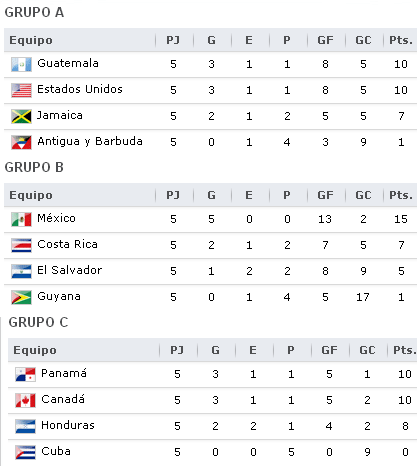Open the Guatemala team link
Image resolution: width=417 pixels, height=468 pixels.
[68, 63]
